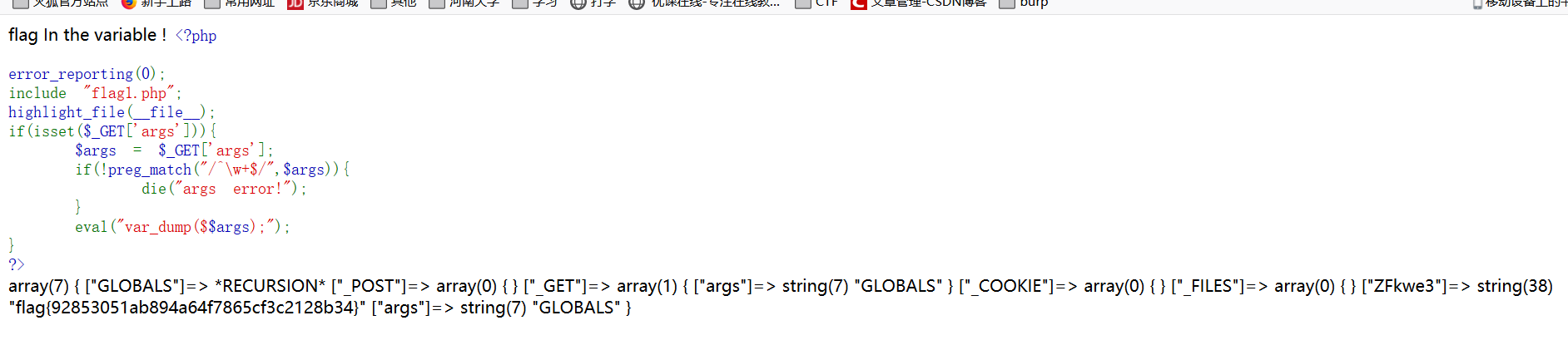Screen dimensions: 1568x345
Task: Open the burp bookmark folder
Action: tap(1024, 3)
